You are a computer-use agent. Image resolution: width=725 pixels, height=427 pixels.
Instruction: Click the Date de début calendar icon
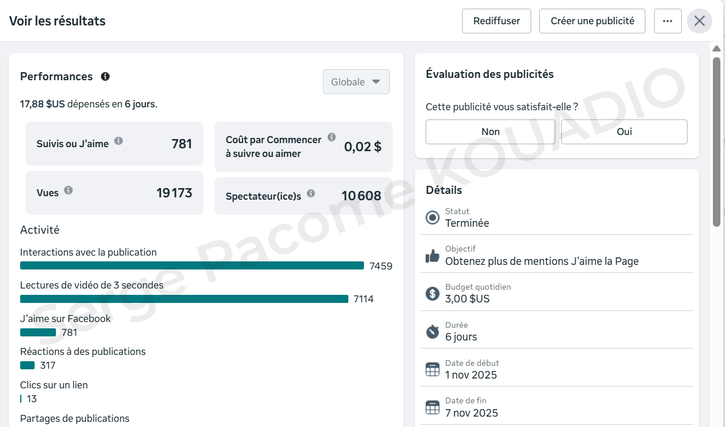(432, 369)
